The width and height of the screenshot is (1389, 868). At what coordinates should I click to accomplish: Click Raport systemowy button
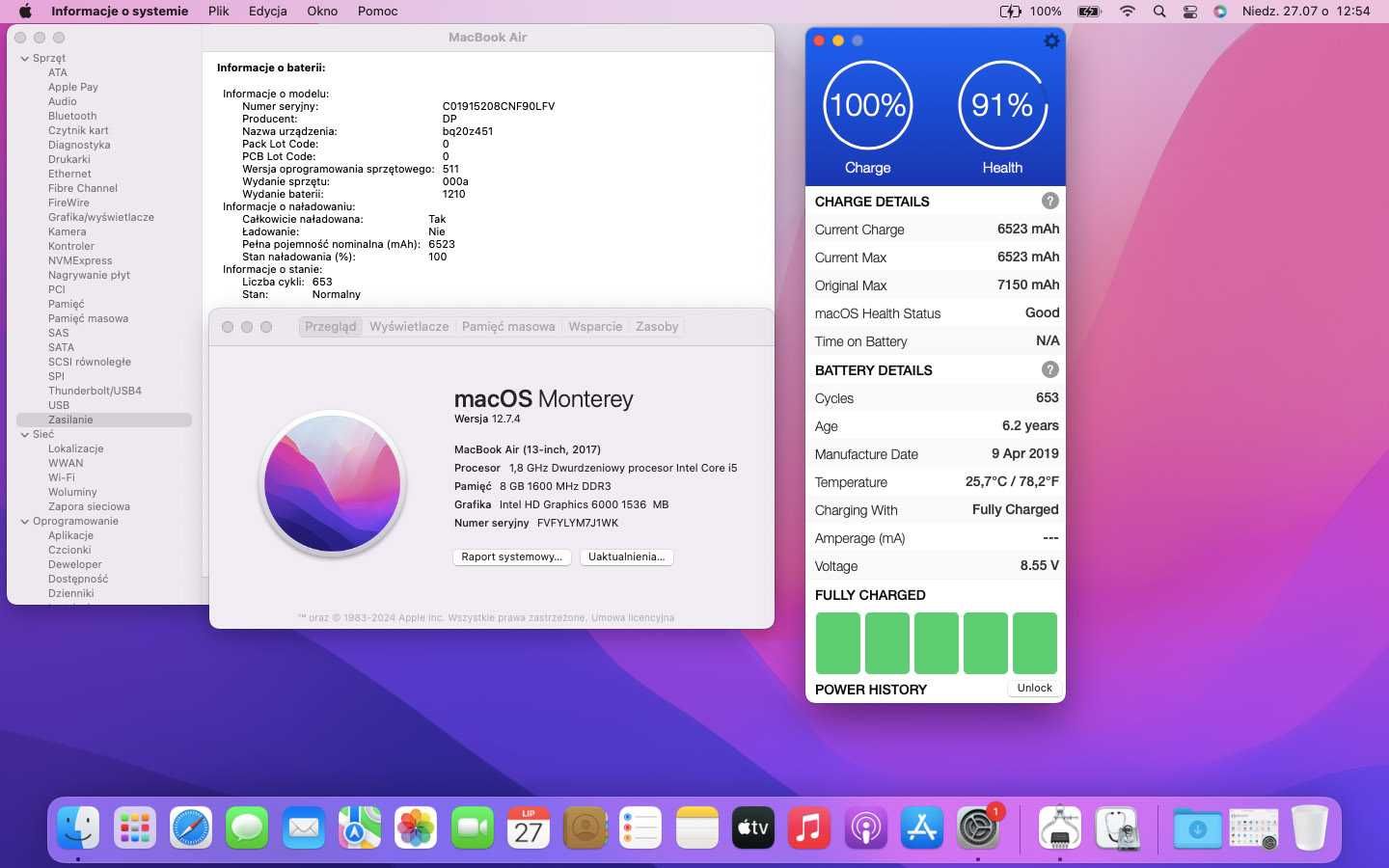[x=512, y=556]
